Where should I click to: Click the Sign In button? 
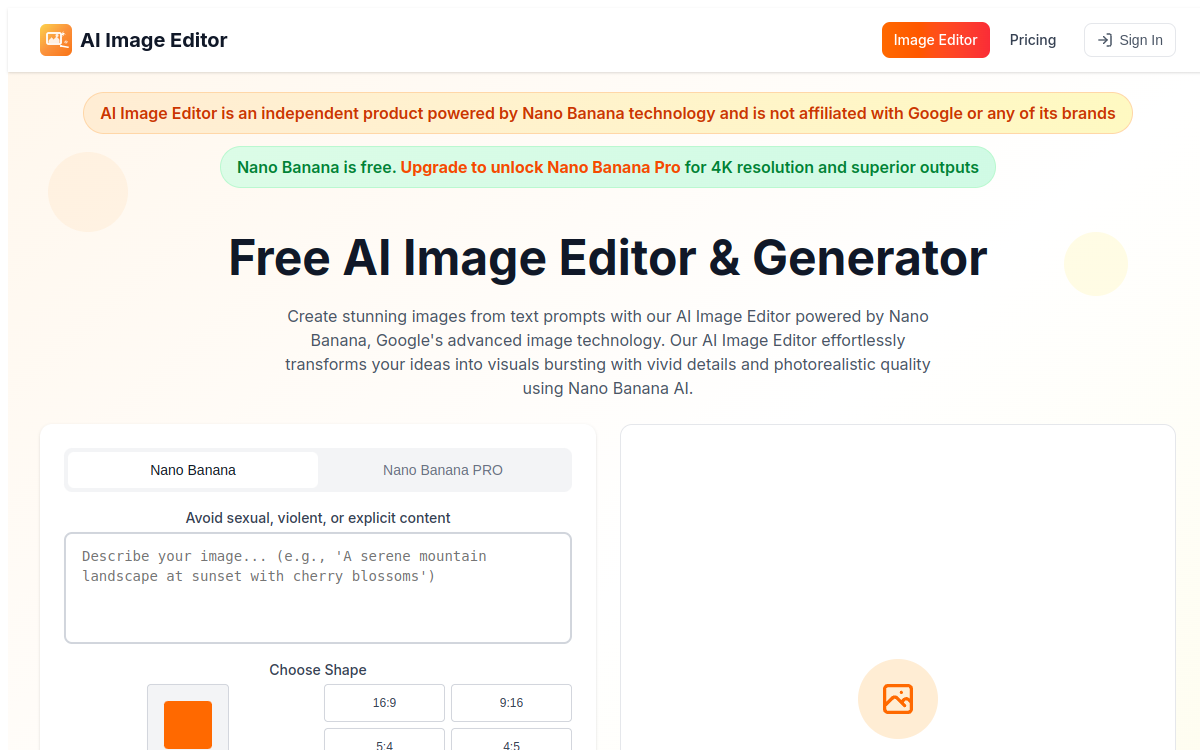1130,40
